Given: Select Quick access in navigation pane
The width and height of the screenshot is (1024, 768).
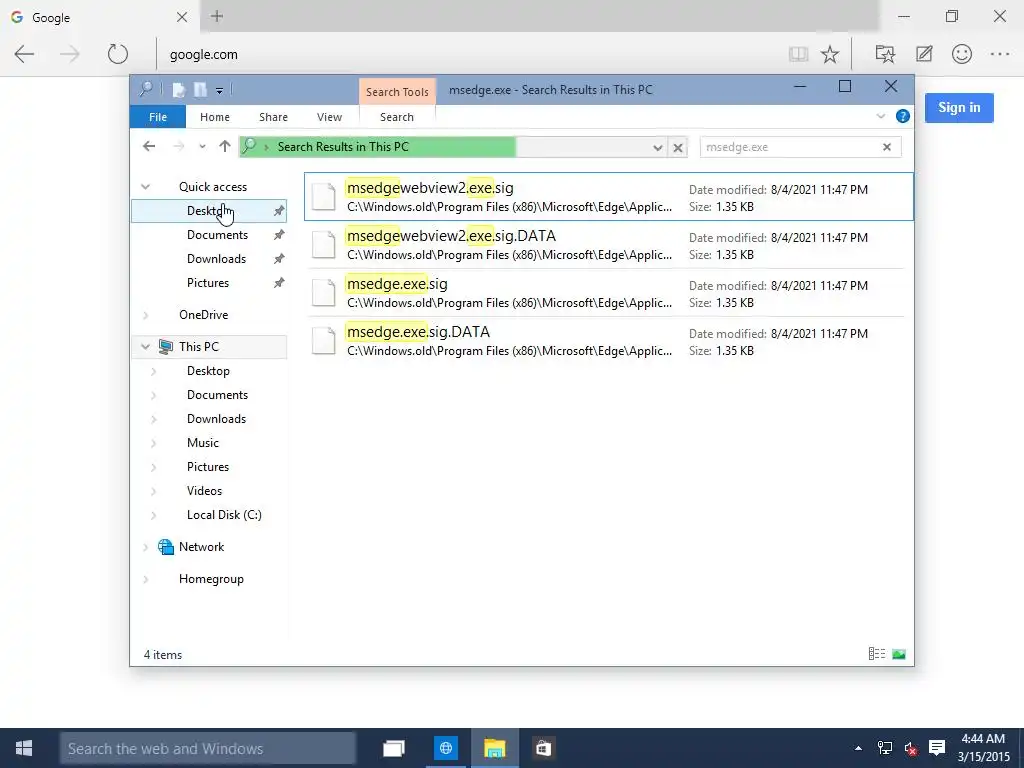Looking at the screenshot, I should [213, 187].
